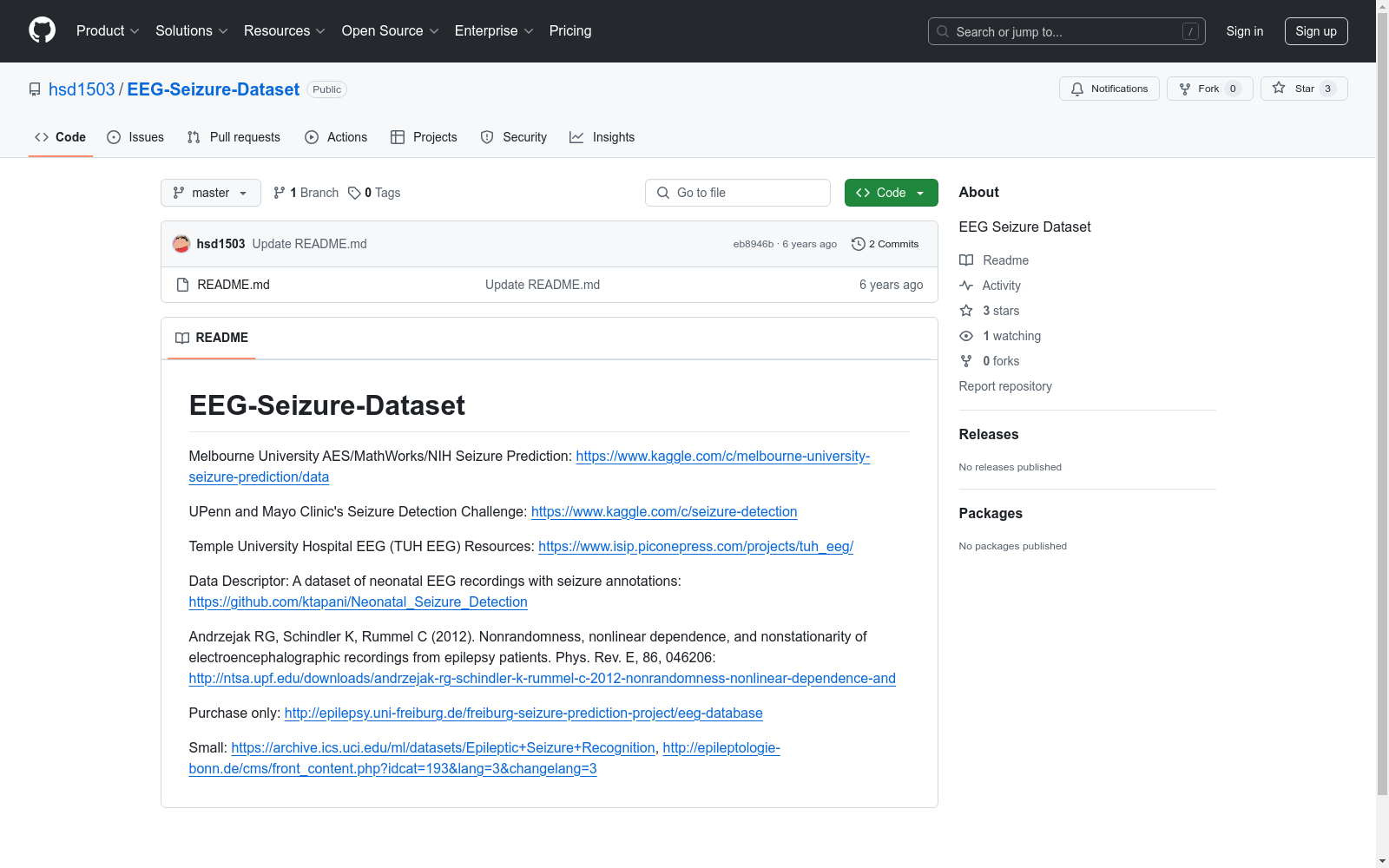Click the Go to file search icon
This screenshot has height=868, width=1389.
tap(663, 193)
